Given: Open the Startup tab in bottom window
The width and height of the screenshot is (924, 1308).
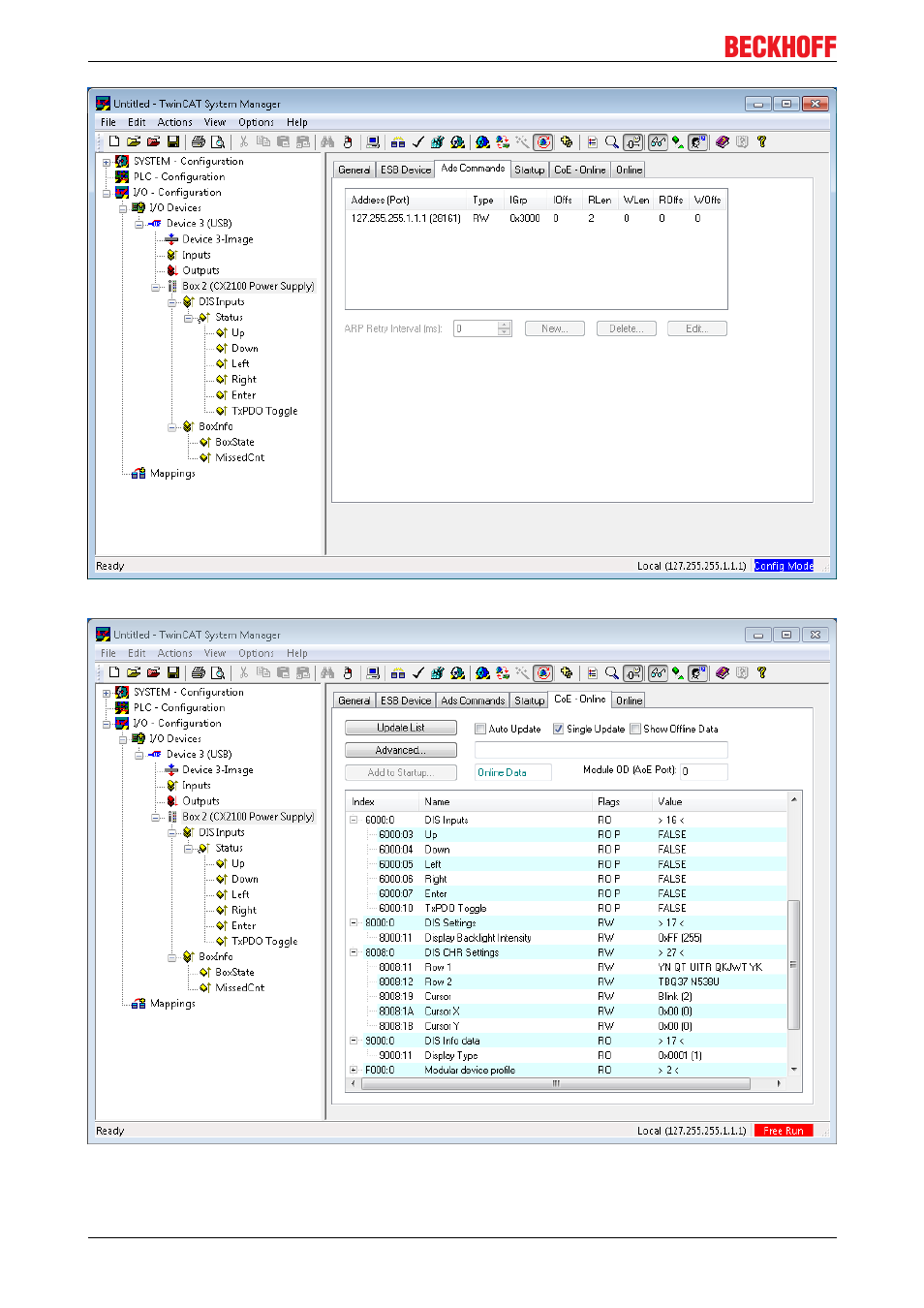Looking at the screenshot, I should (x=529, y=701).
